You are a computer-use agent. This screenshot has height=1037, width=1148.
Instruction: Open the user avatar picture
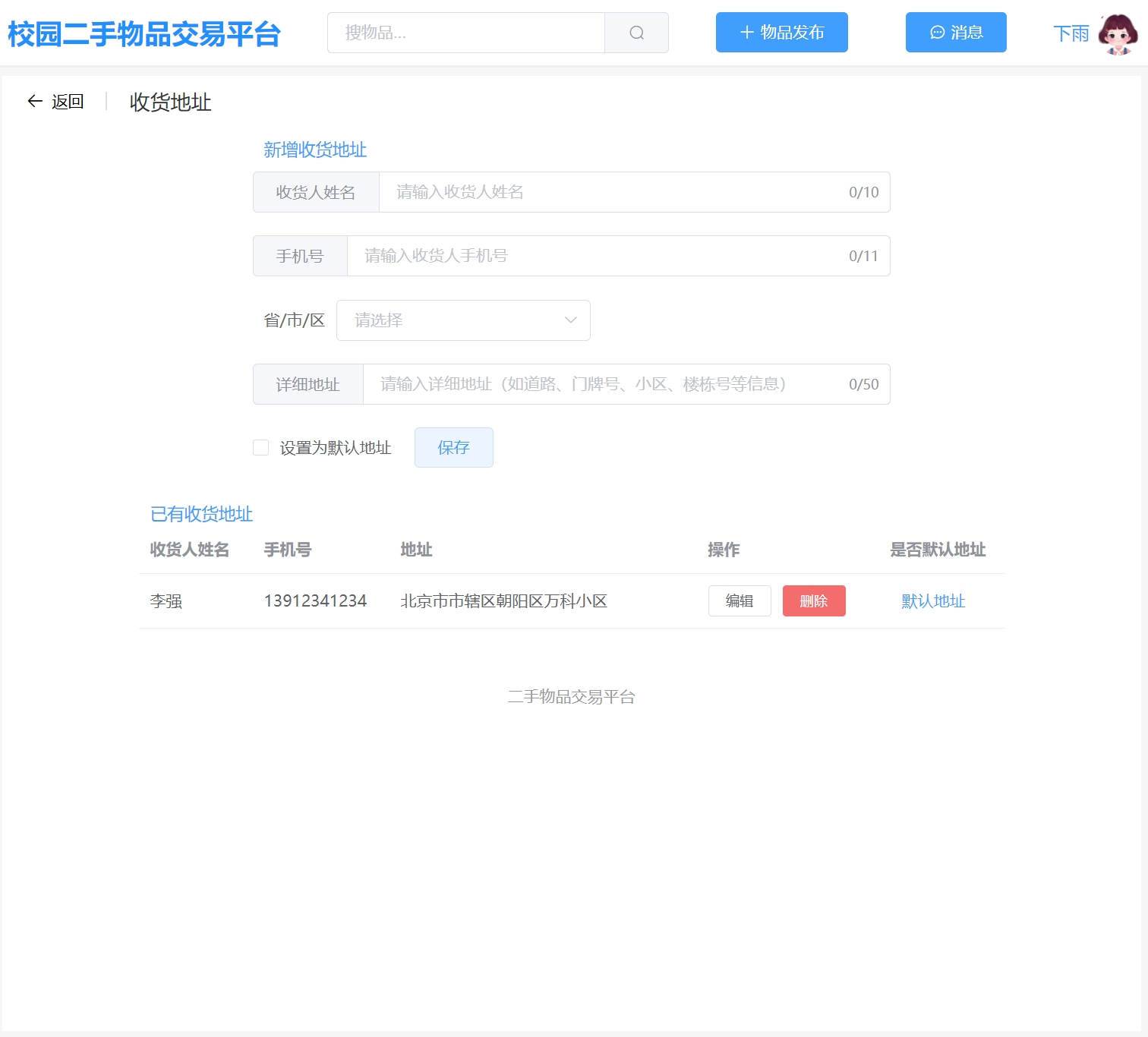(x=1118, y=33)
